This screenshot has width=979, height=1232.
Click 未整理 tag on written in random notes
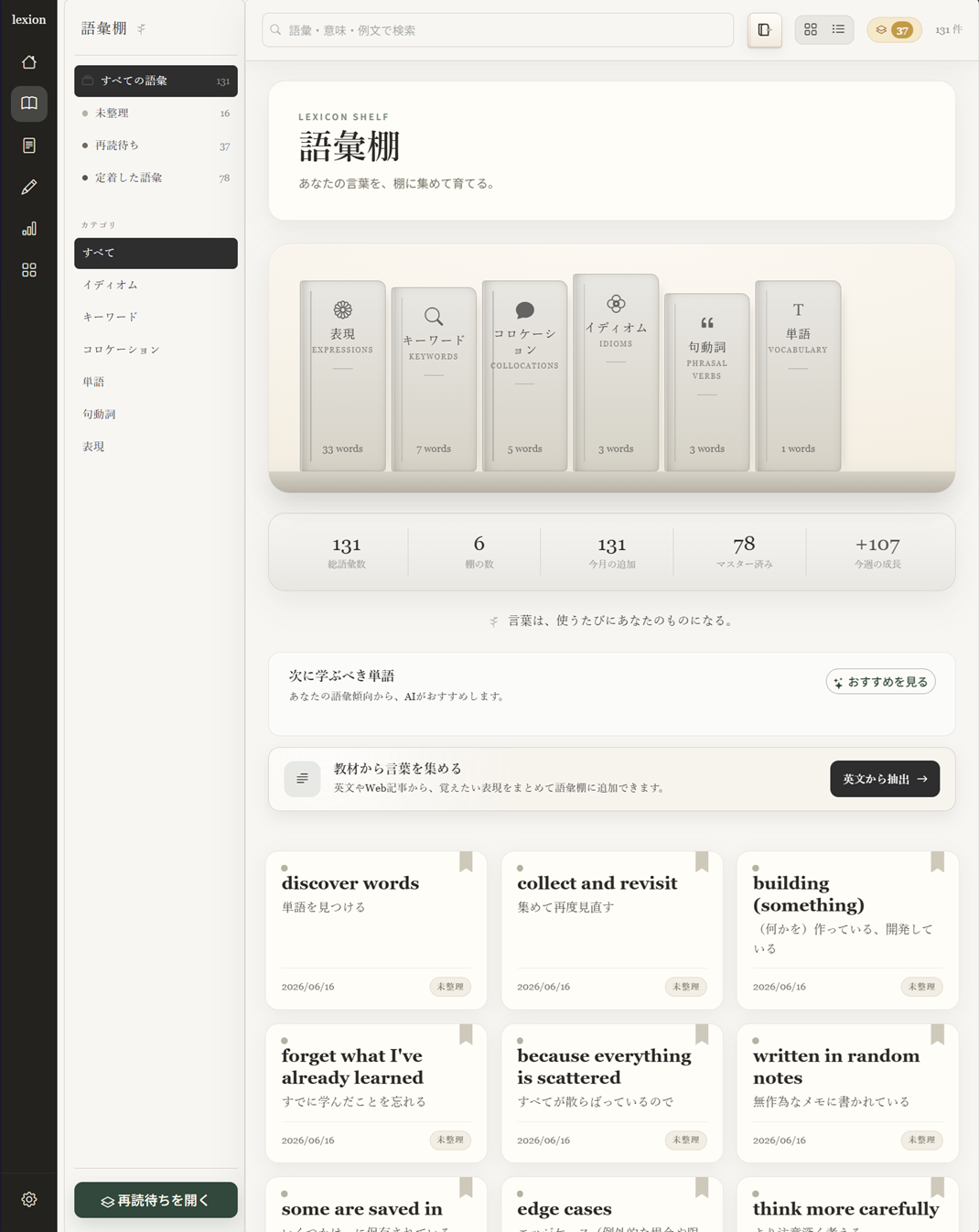pyautogui.click(x=921, y=1140)
